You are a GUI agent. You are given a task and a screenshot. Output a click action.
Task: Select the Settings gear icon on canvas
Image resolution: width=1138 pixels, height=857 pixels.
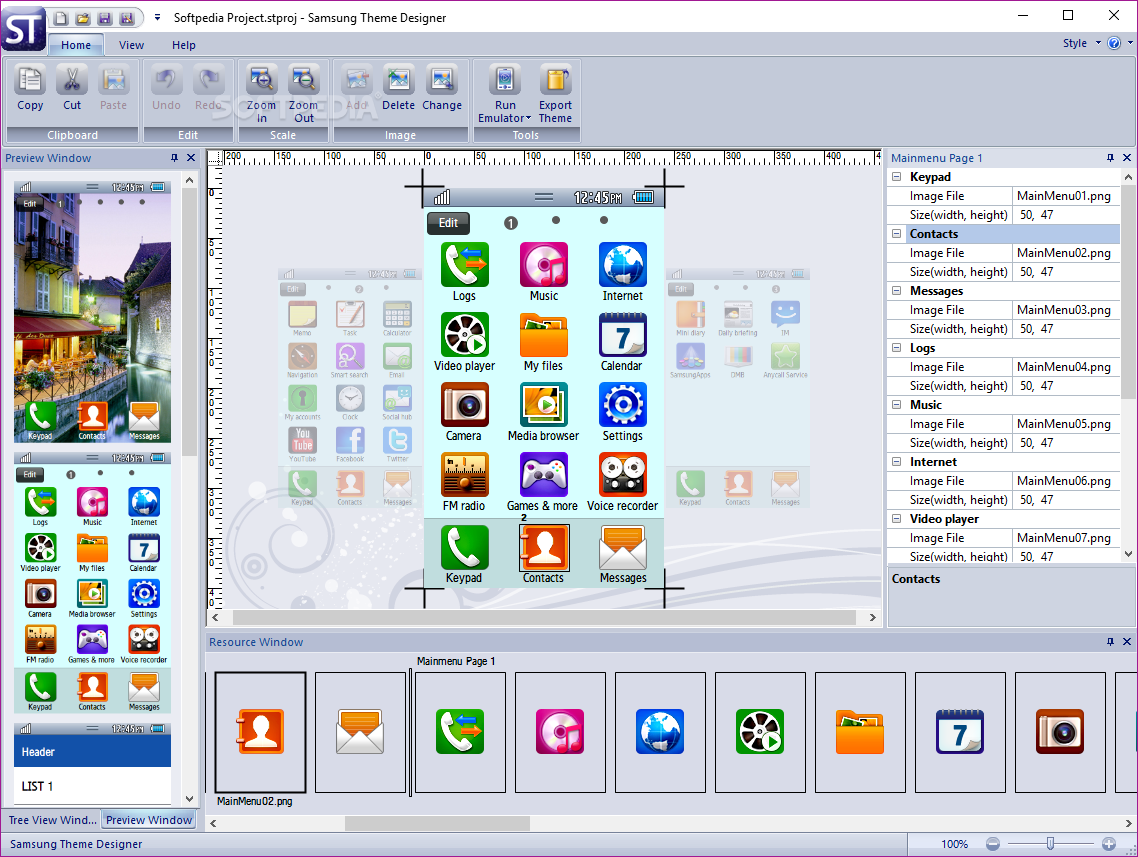(x=623, y=405)
